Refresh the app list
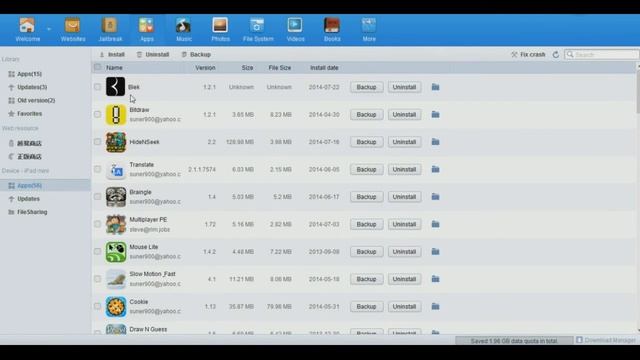 [x=556, y=54]
